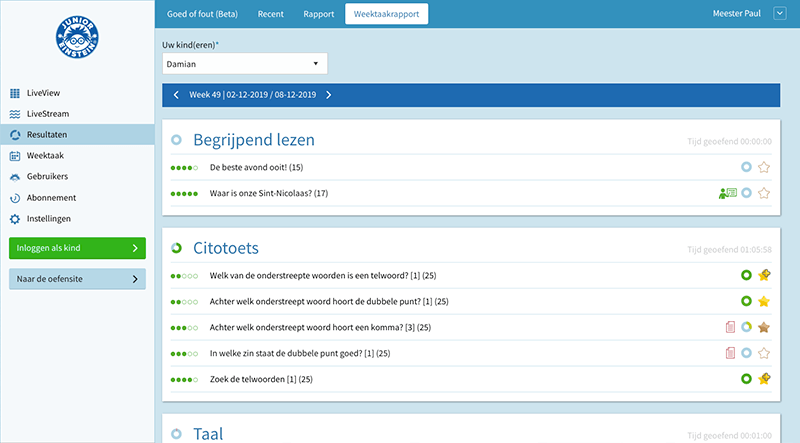Click the red document icon in the komma row
800x443 pixels.
[730, 327]
